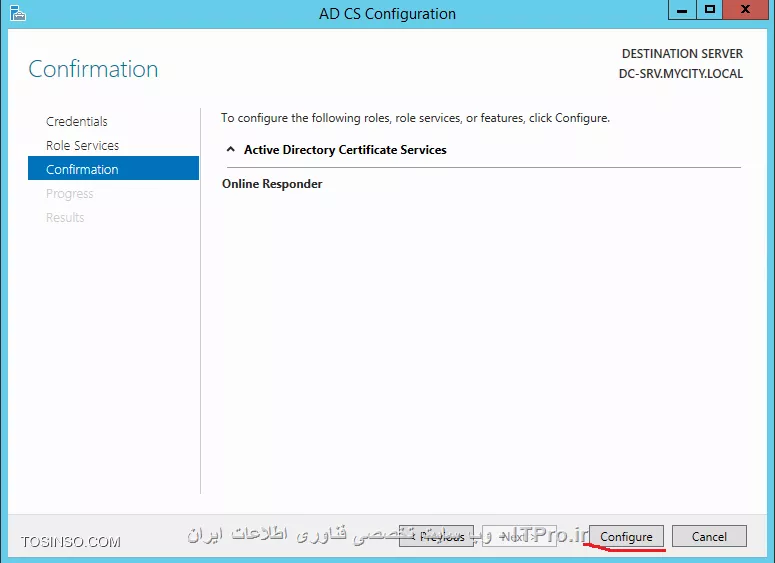This screenshot has width=775, height=563.
Task: Open the Credentials step
Action: [x=77, y=122]
